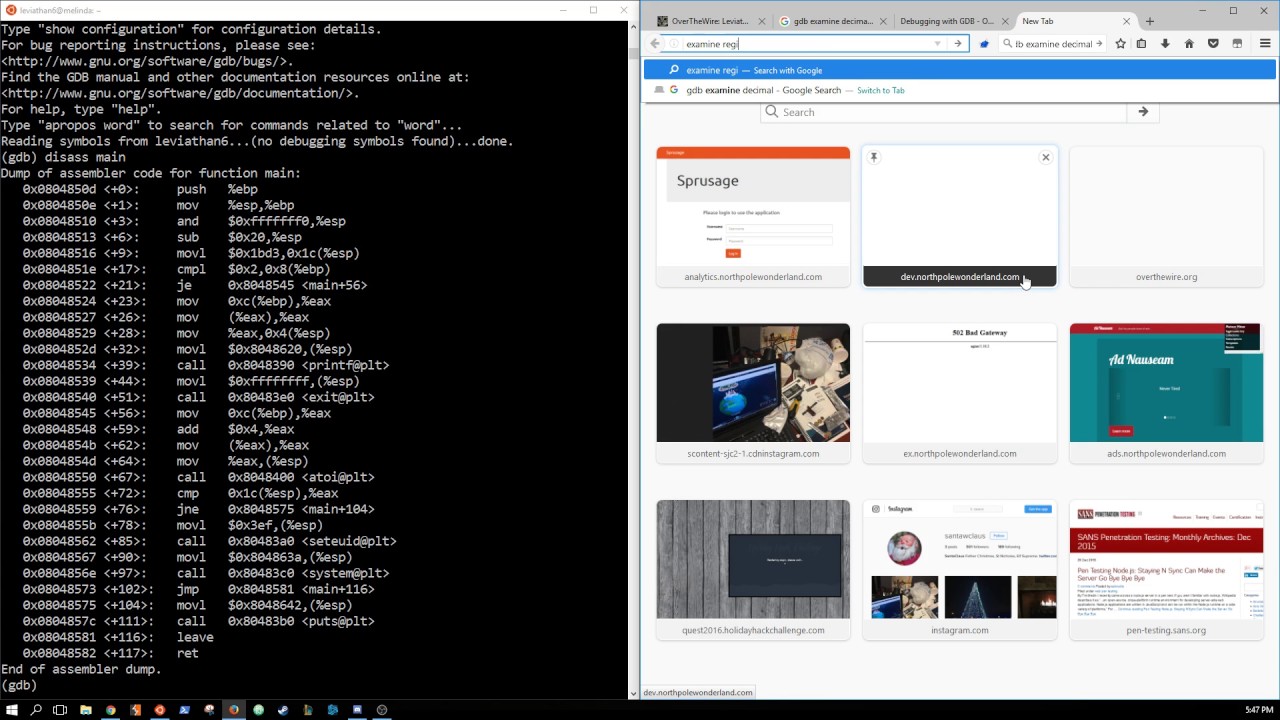Open the URL bar history dropdown arrow

pyautogui.click(x=937, y=44)
